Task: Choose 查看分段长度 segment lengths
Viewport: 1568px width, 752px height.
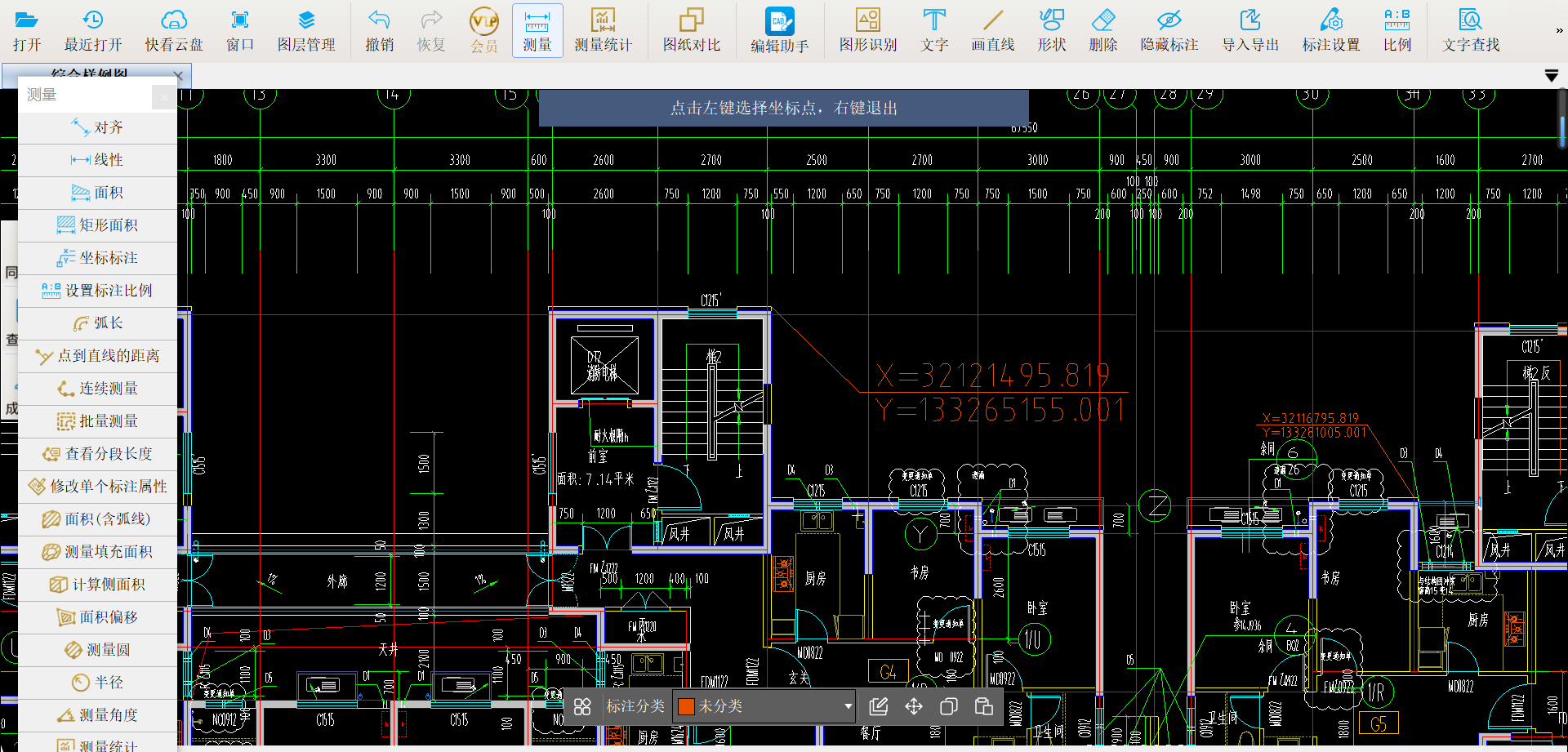Action: pyautogui.click(x=97, y=454)
